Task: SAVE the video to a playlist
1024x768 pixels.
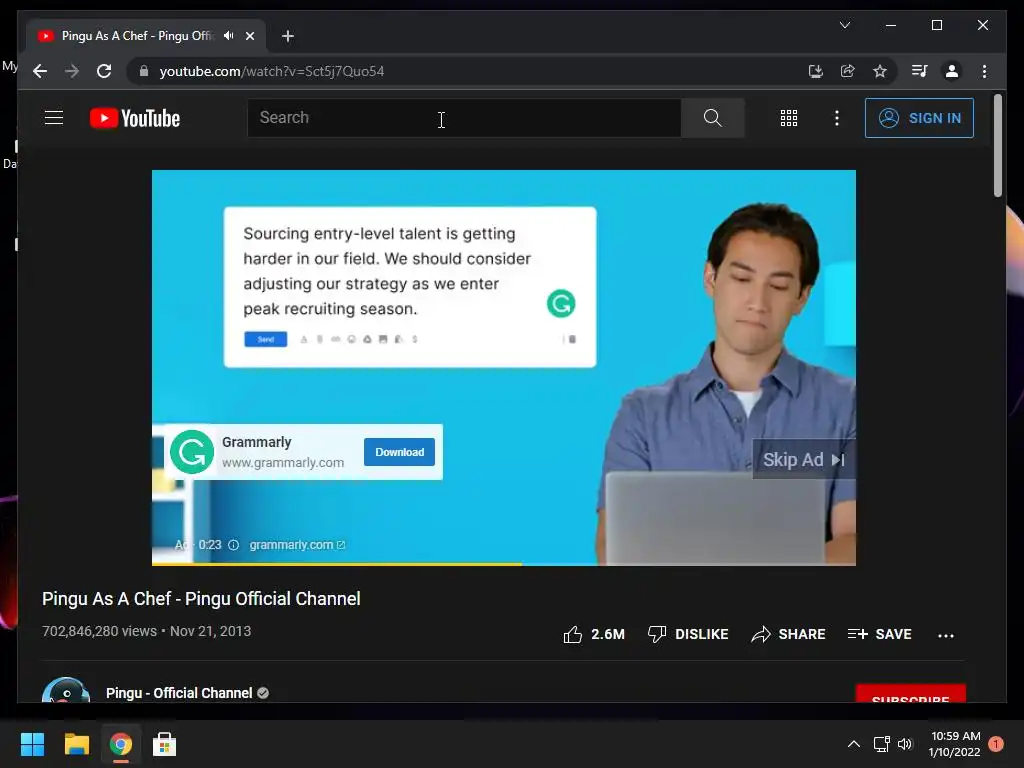Action: click(879, 634)
